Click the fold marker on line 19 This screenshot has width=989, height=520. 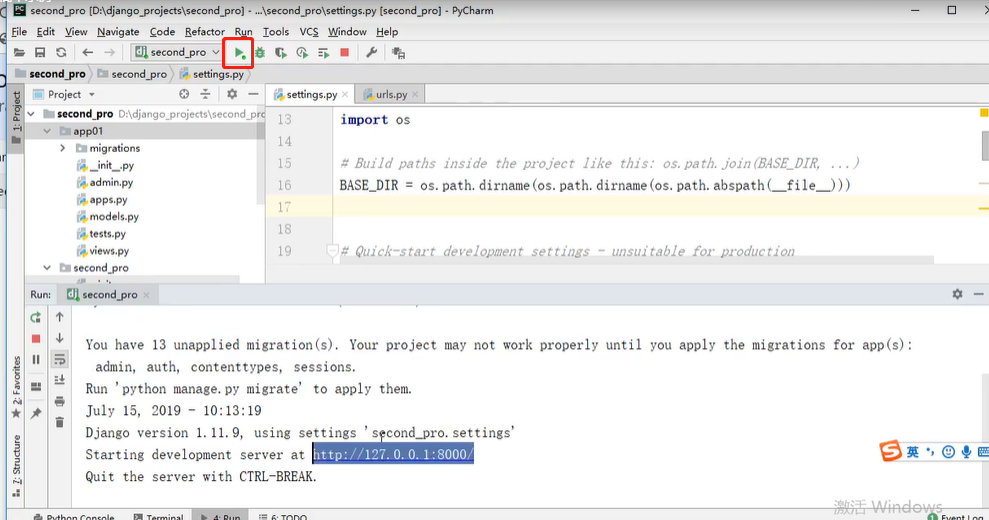coord(332,251)
